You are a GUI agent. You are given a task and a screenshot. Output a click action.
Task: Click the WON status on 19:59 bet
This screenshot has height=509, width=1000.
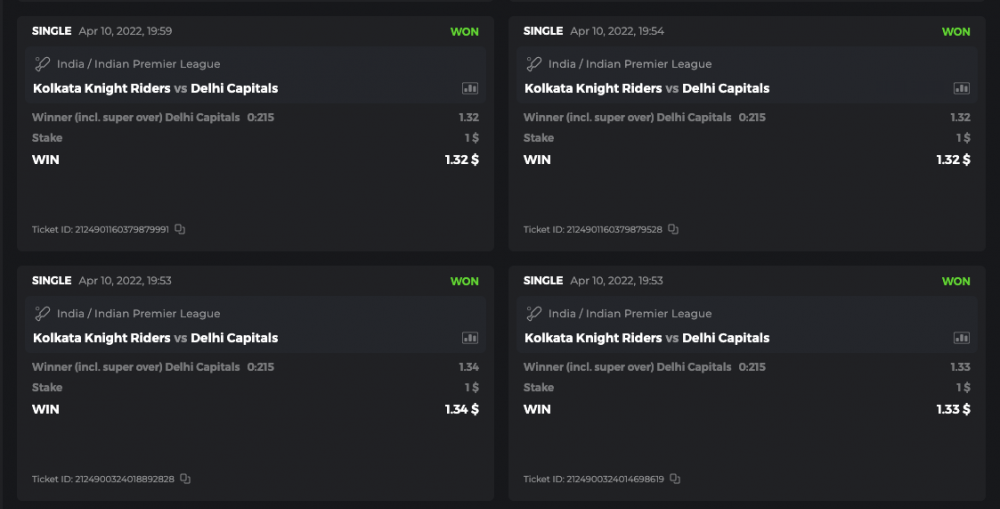click(x=464, y=32)
